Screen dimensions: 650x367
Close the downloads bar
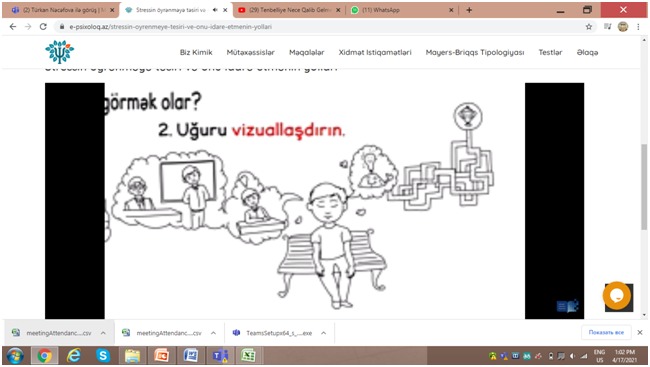pos(640,333)
